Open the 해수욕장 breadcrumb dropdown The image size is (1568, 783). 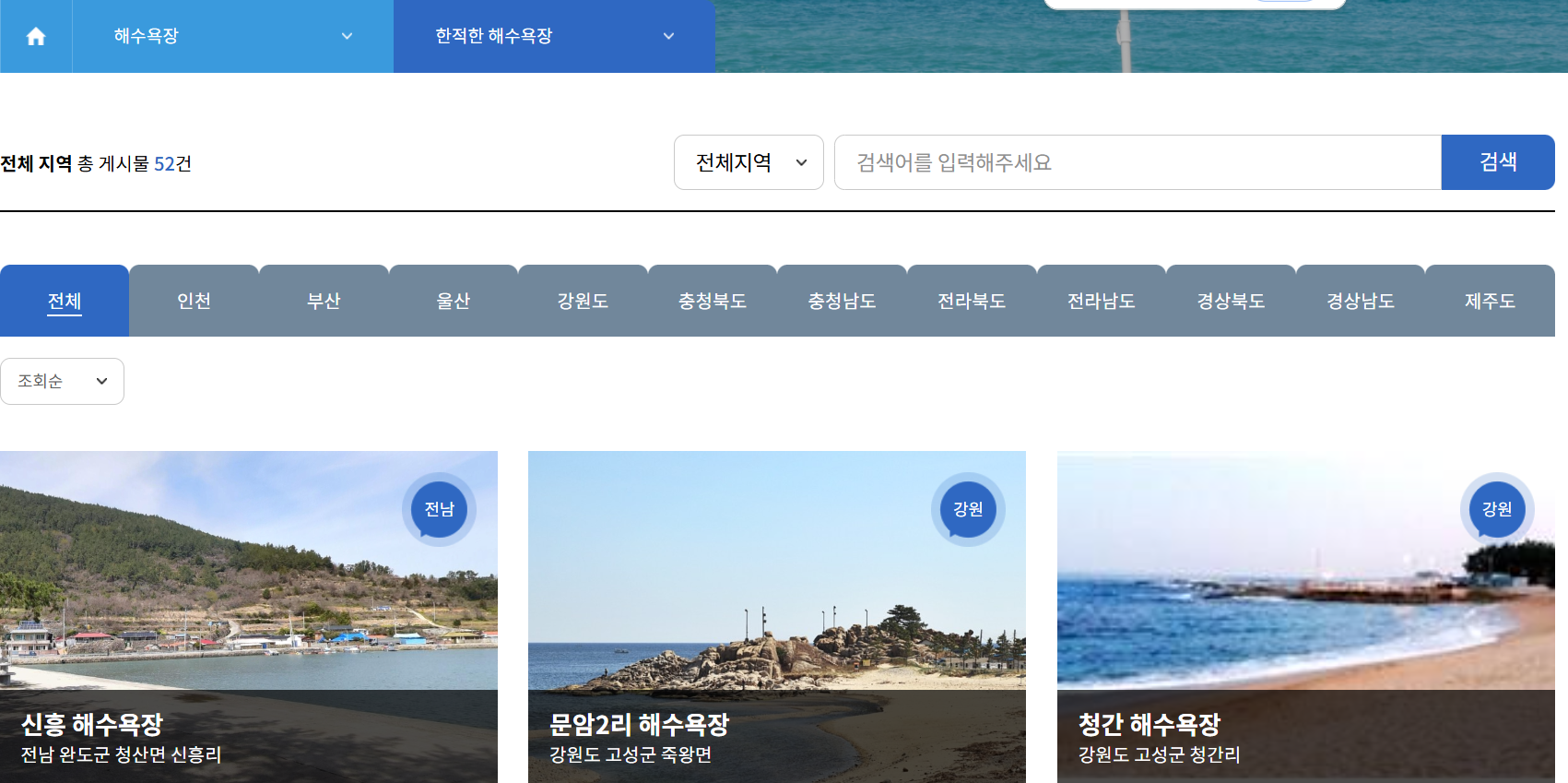click(233, 36)
